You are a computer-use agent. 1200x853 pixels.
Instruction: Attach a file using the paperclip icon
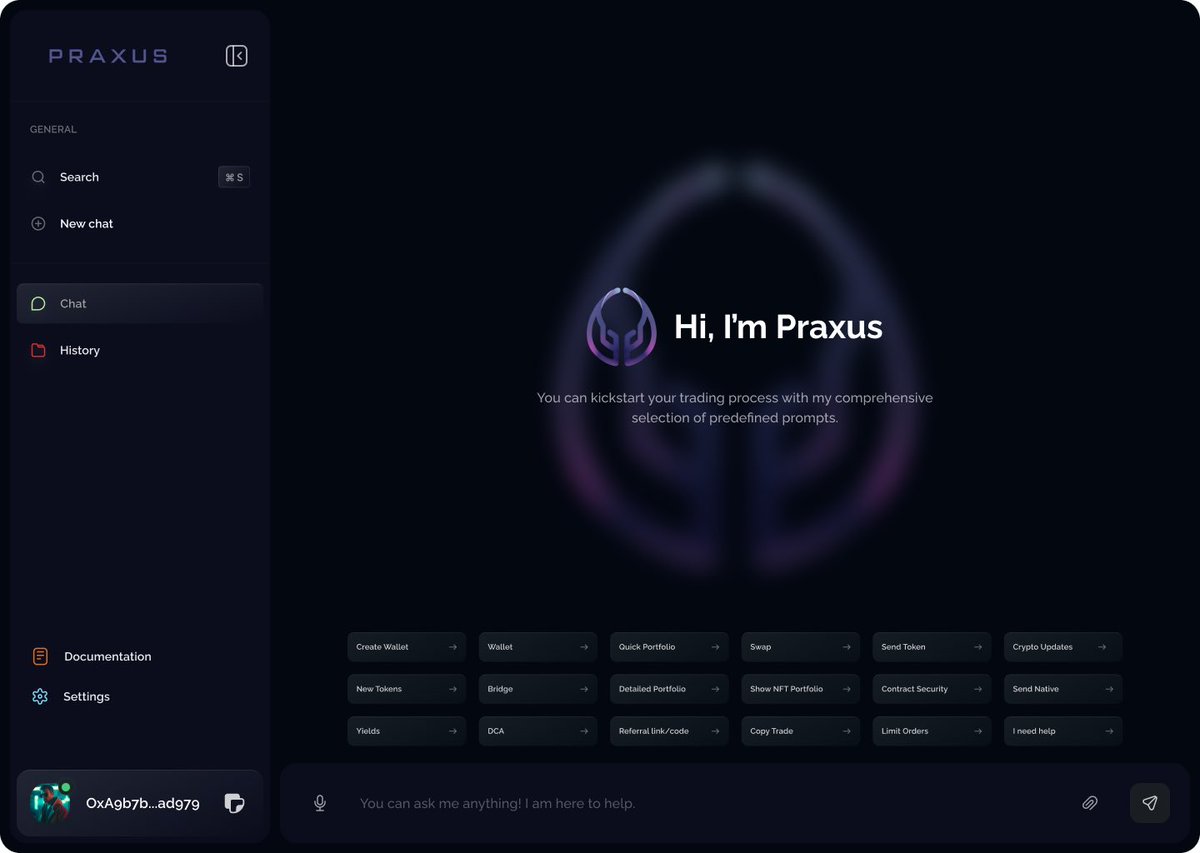1090,803
